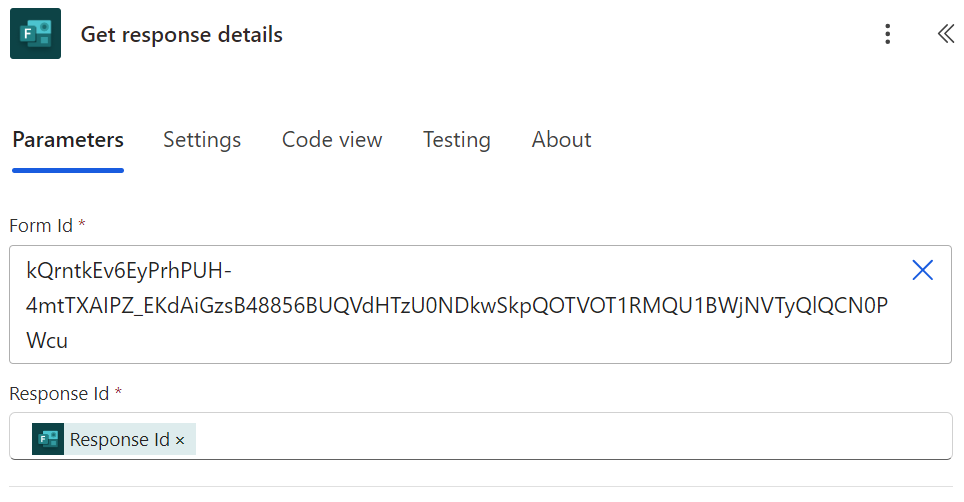Select the Response Id dynamic content token text
The height and width of the screenshot is (502, 964).
pyautogui.click(x=120, y=440)
